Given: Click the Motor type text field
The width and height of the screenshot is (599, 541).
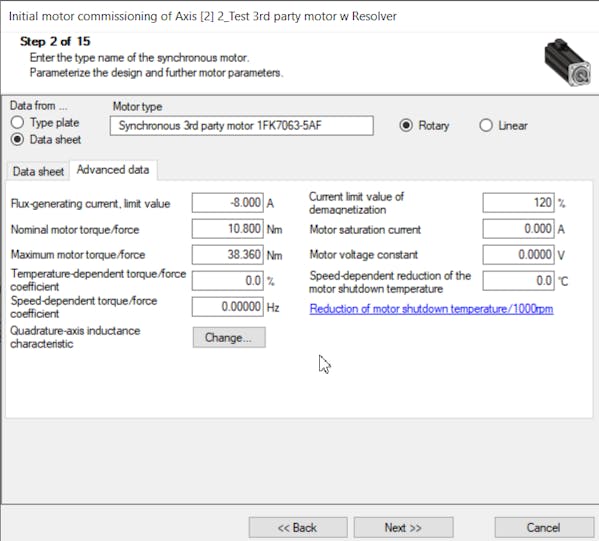Looking at the screenshot, I should [x=241, y=126].
